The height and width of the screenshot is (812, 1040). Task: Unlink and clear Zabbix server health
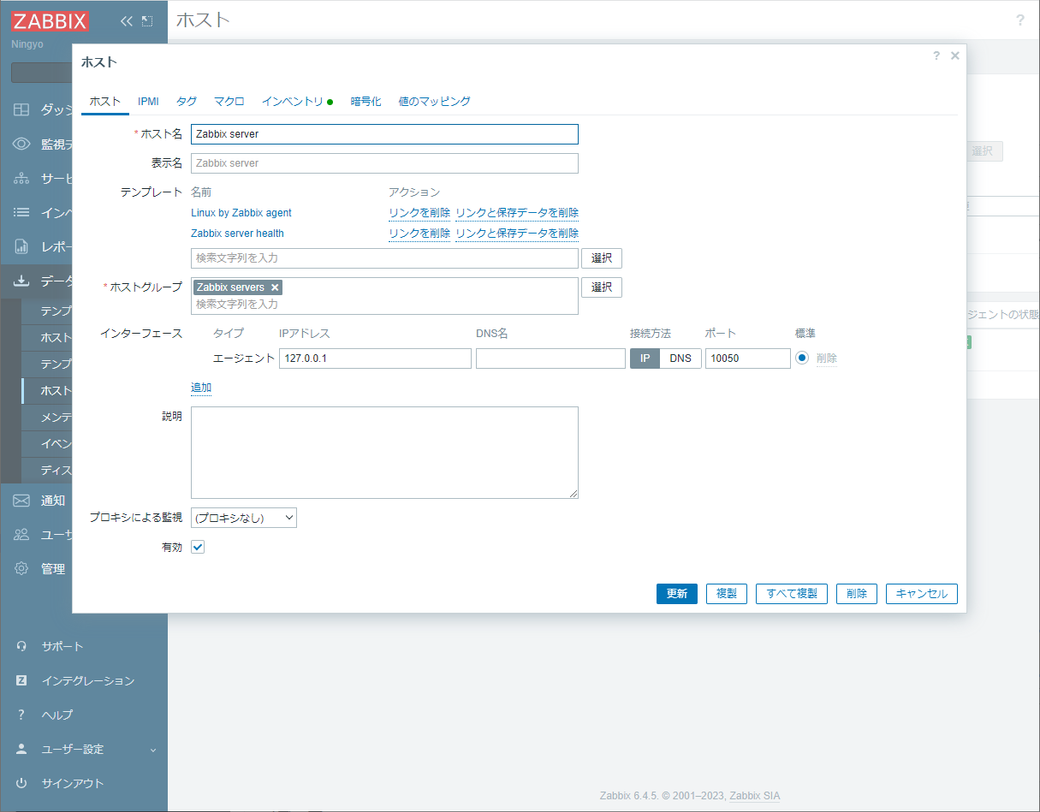click(x=517, y=234)
